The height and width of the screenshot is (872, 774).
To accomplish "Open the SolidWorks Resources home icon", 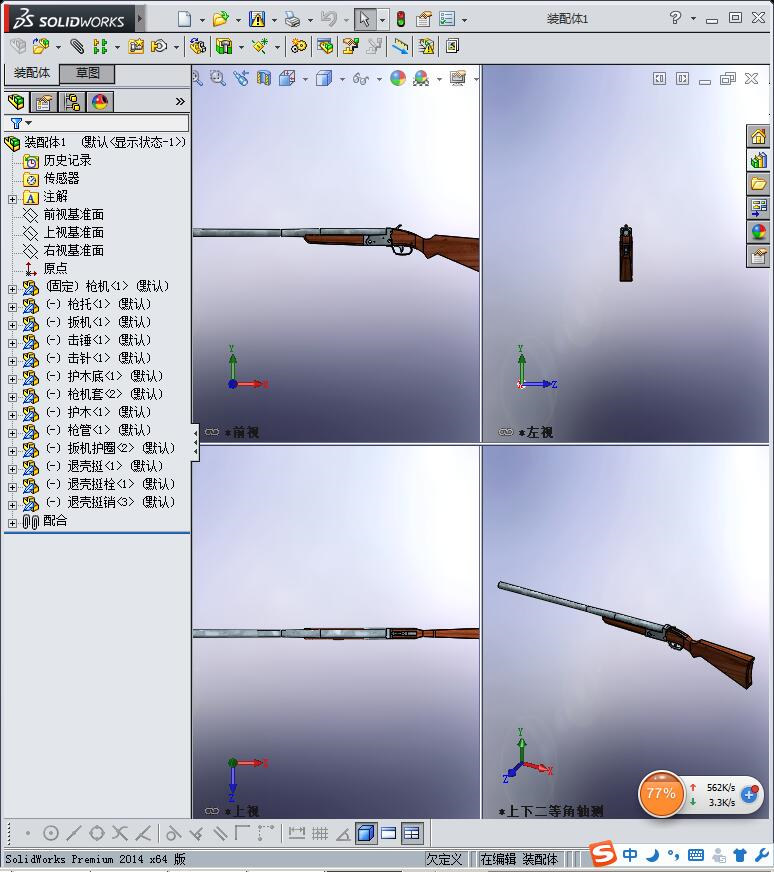I will pyautogui.click(x=758, y=136).
